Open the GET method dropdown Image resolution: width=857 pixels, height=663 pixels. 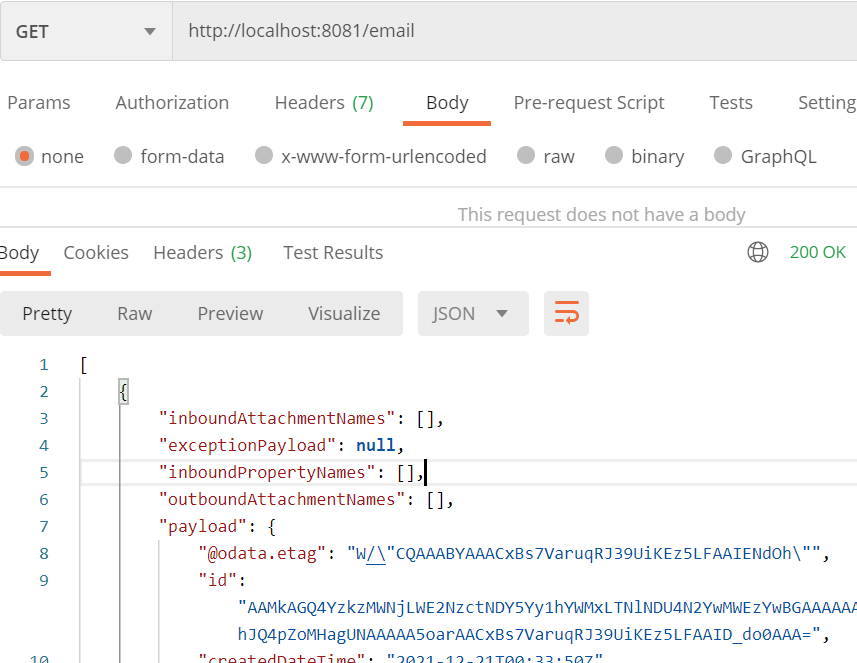click(86, 31)
